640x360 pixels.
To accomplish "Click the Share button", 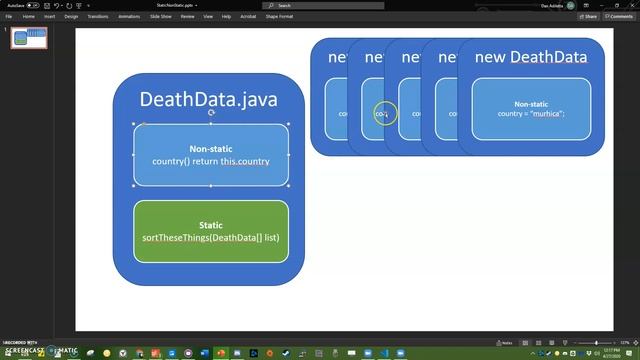I will point(588,17).
